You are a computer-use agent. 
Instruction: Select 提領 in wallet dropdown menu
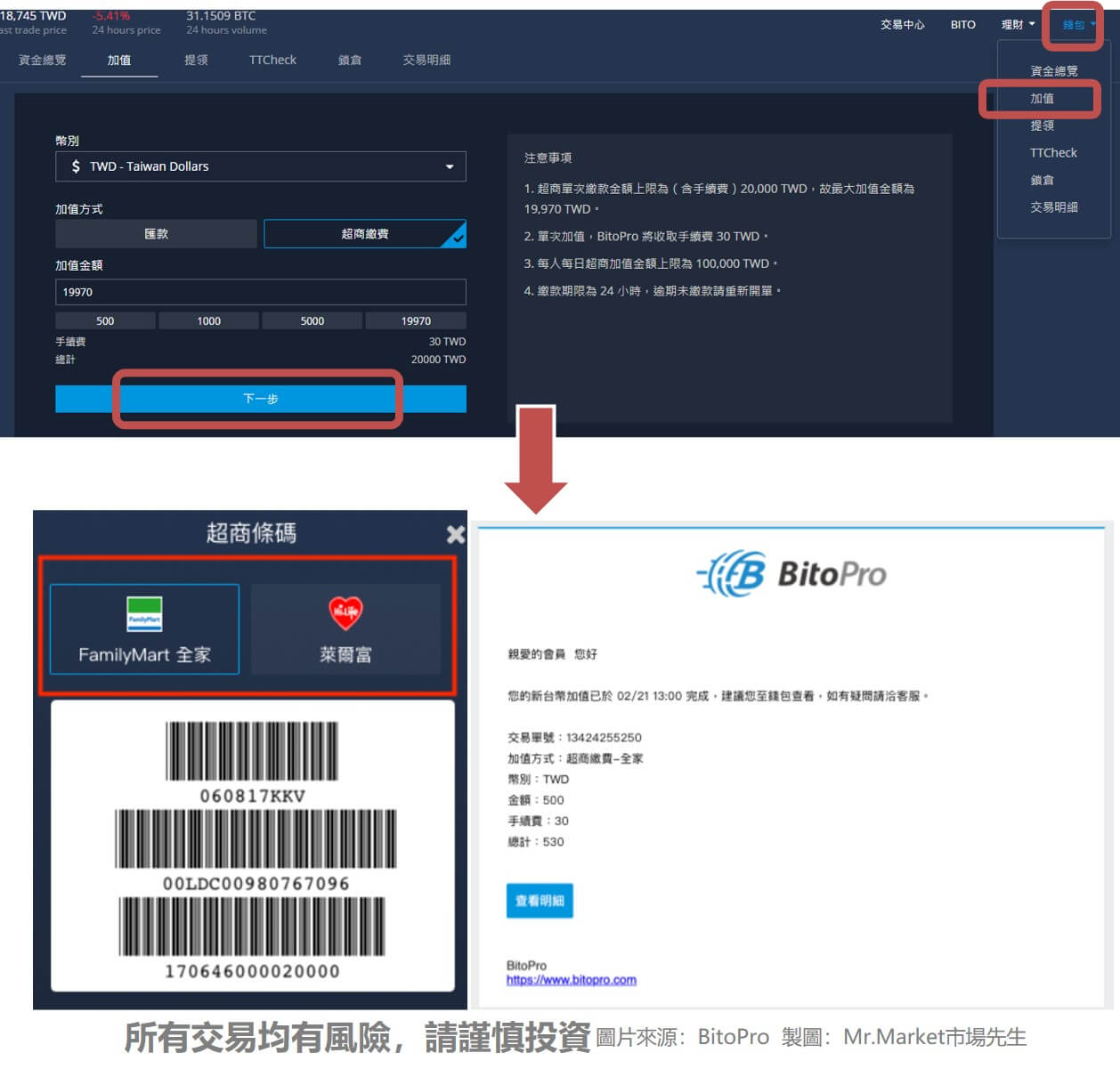click(x=1042, y=126)
